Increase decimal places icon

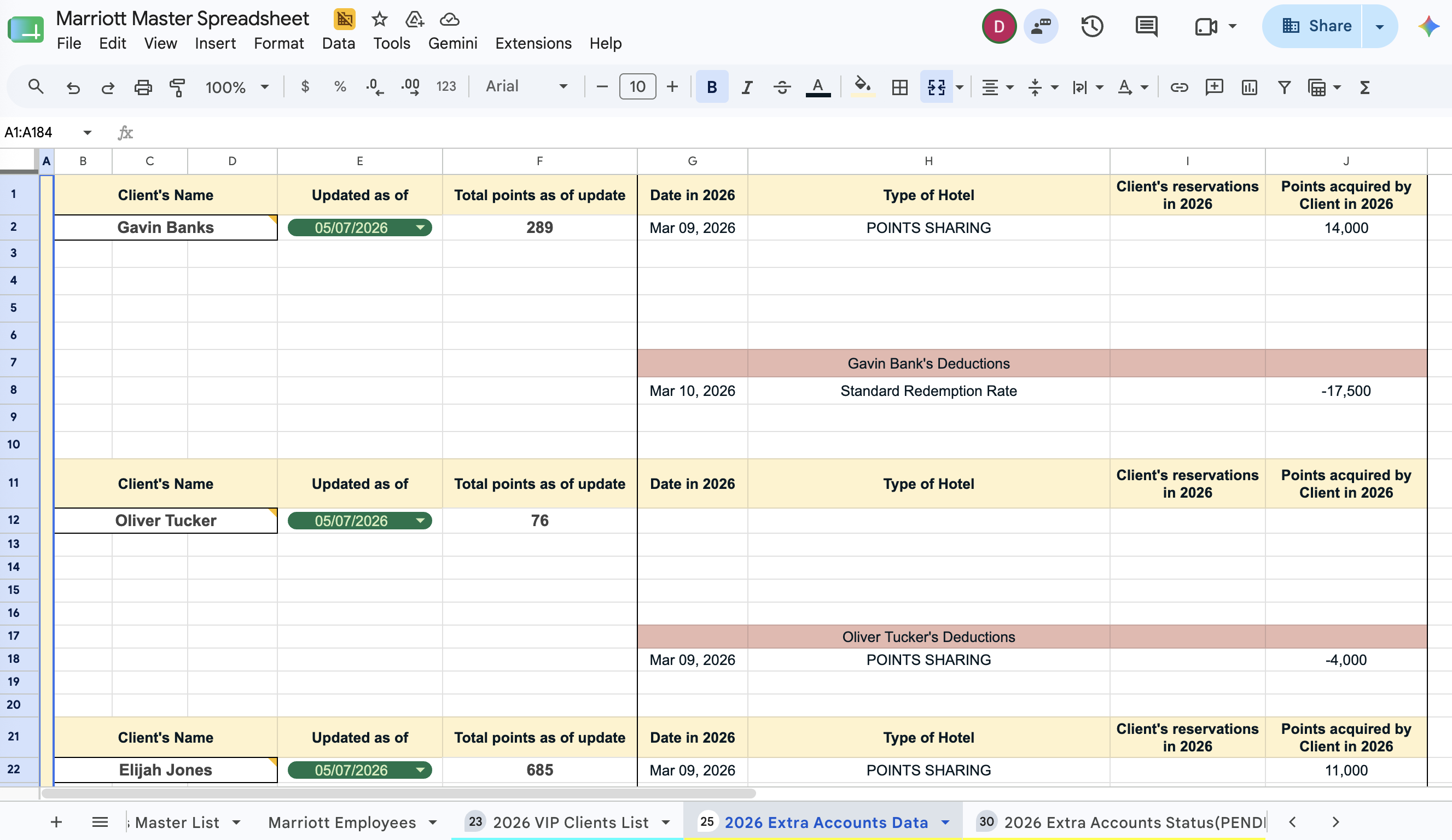410,87
